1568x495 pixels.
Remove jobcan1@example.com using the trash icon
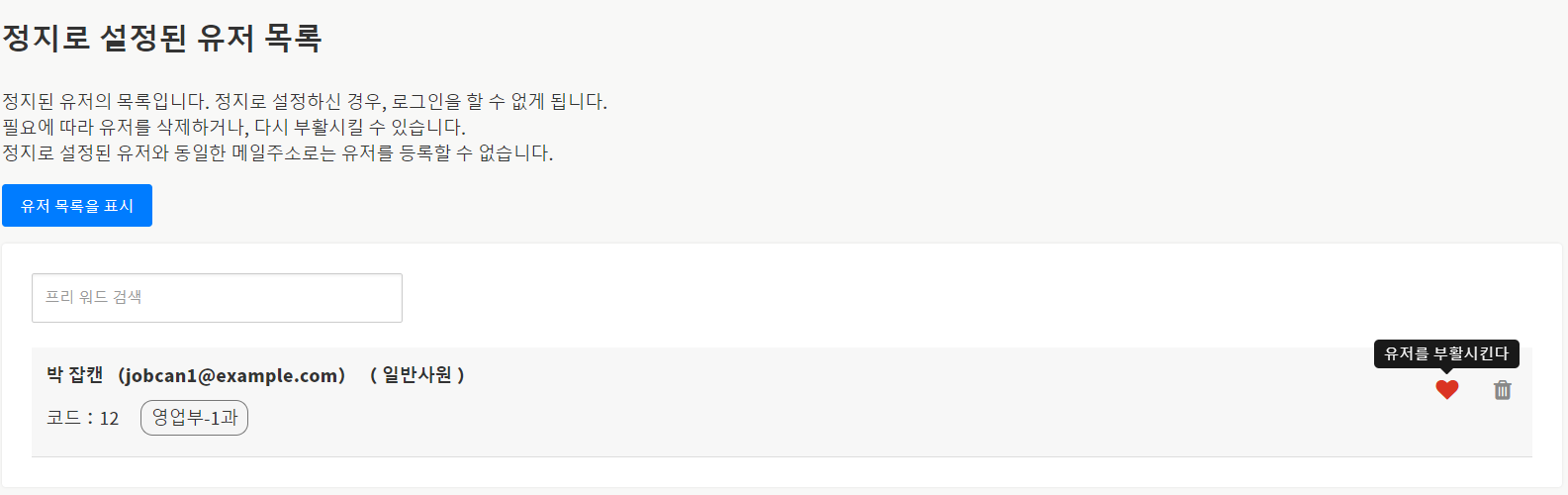(1502, 390)
